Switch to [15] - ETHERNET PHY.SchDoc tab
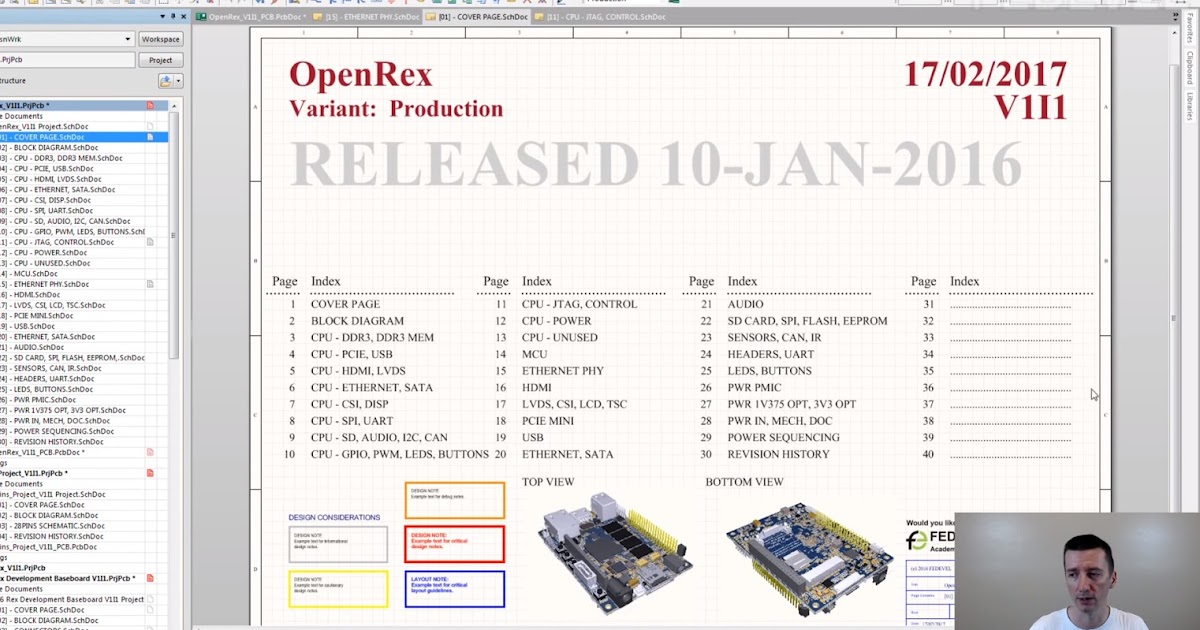The height and width of the screenshot is (630, 1200). (x=366, y=17)
